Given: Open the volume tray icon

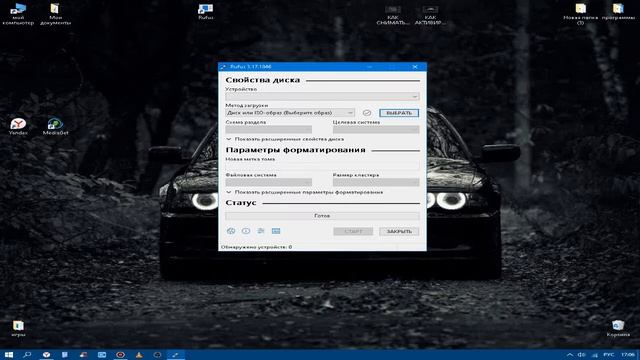Looking at the screenshot, I should (x=581, y=355).
